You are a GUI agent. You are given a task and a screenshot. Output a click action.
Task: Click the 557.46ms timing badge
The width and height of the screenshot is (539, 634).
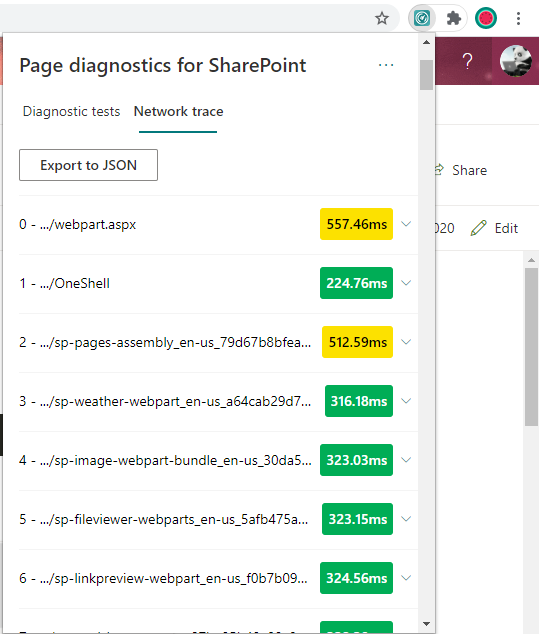356,224
